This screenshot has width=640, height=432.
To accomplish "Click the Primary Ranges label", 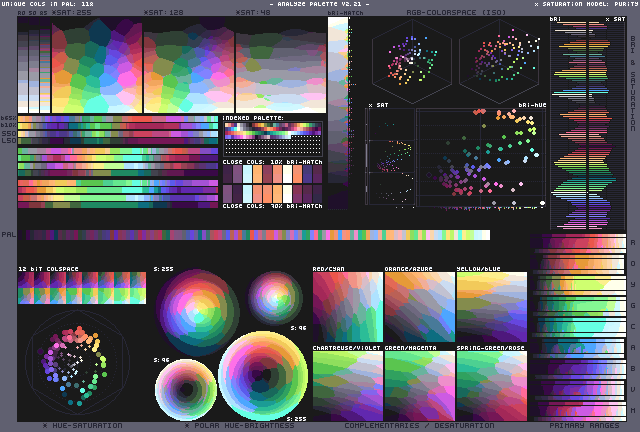I will coord(579,425).
